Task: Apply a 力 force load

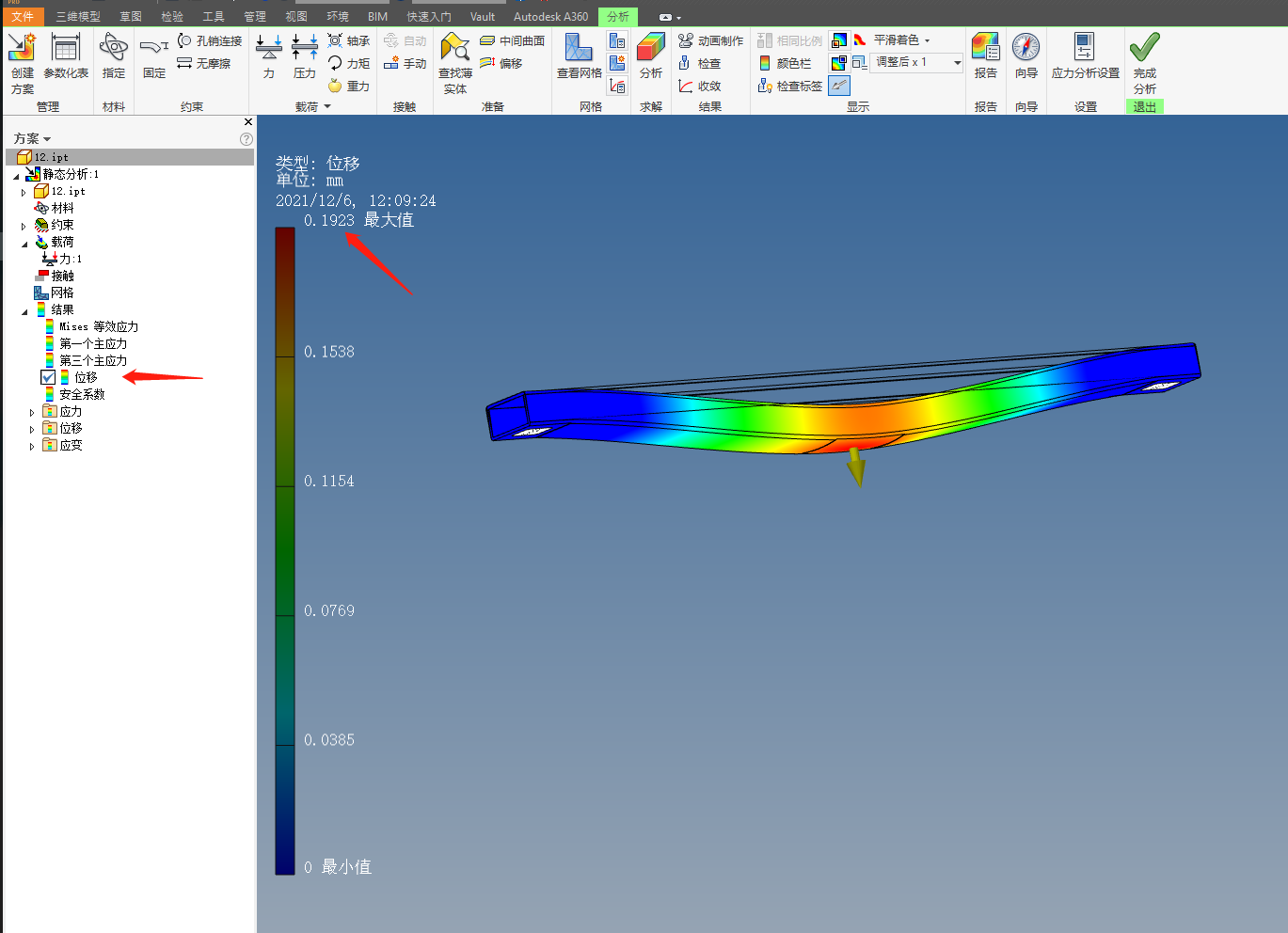Action: (x=269, y=56)
